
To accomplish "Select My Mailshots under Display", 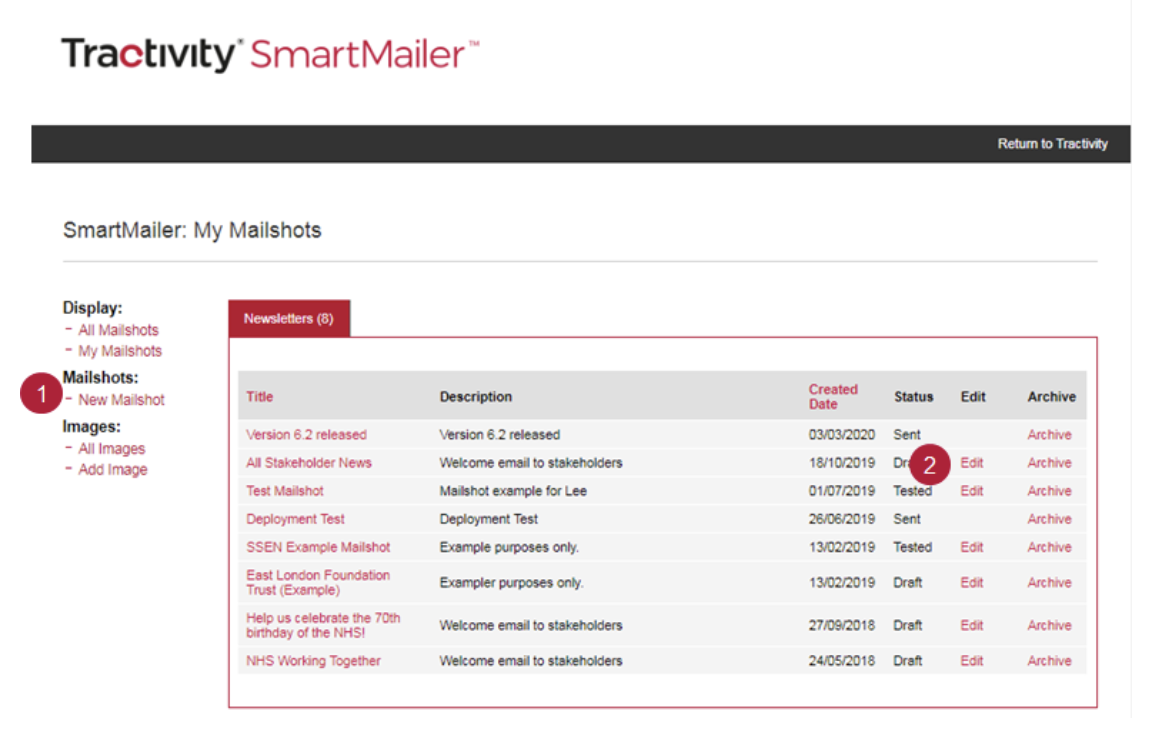I will [120, 351].
